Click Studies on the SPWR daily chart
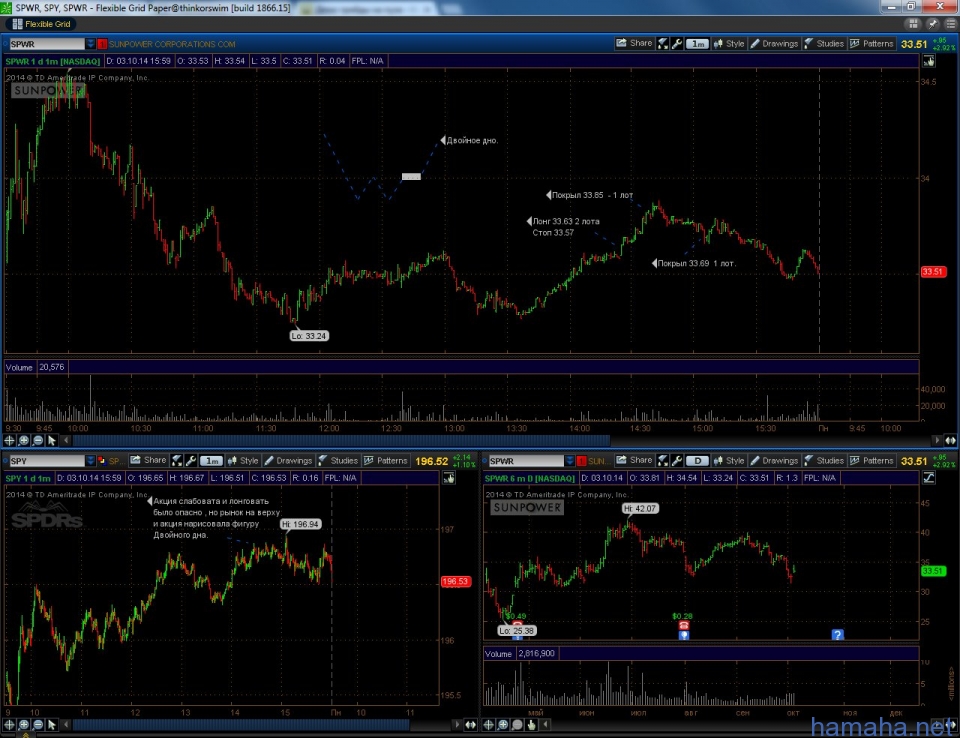960x738 pixels. (823, 461)
